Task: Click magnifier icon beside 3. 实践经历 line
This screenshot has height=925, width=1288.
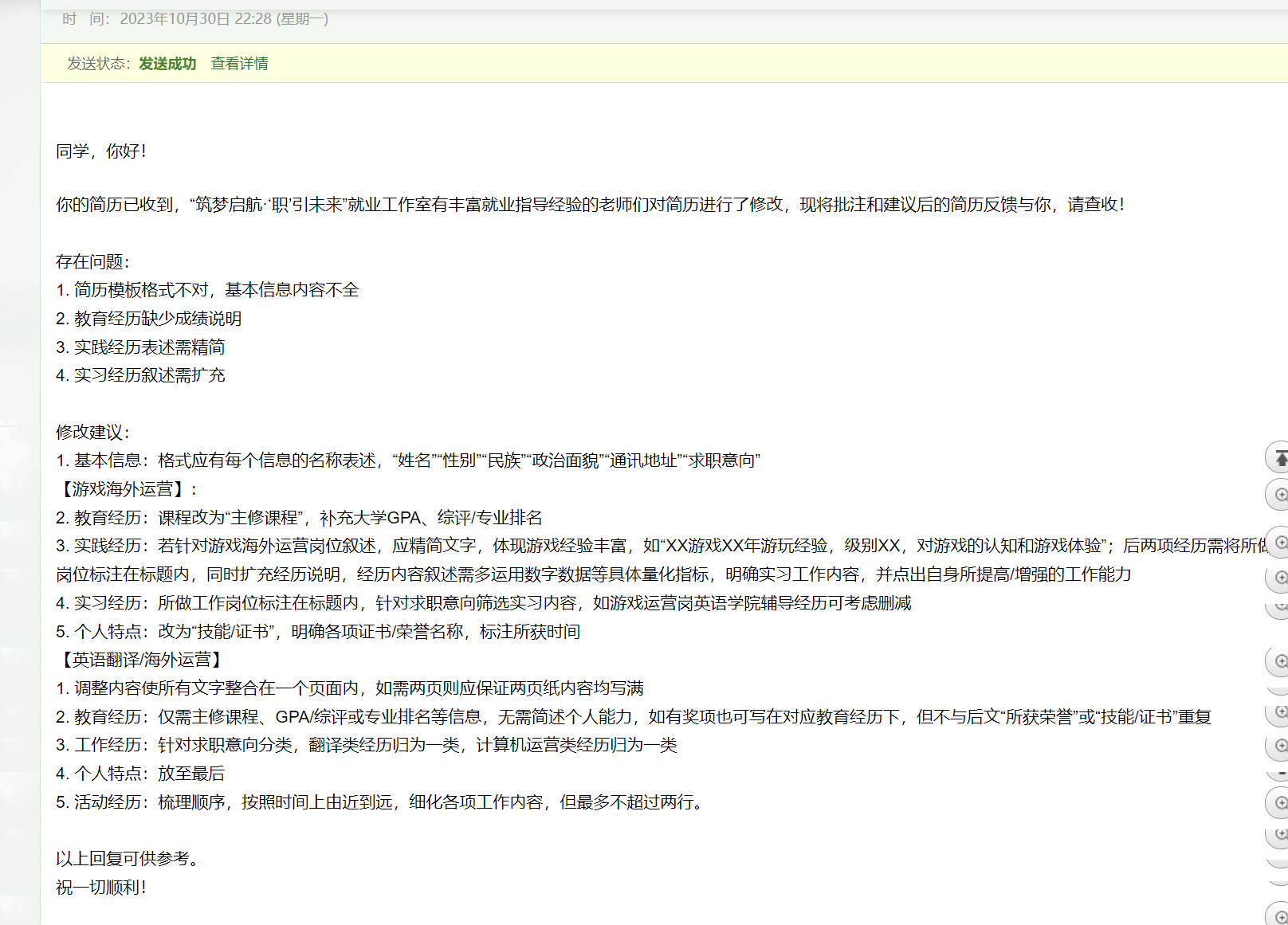Action: (1280, 543)
